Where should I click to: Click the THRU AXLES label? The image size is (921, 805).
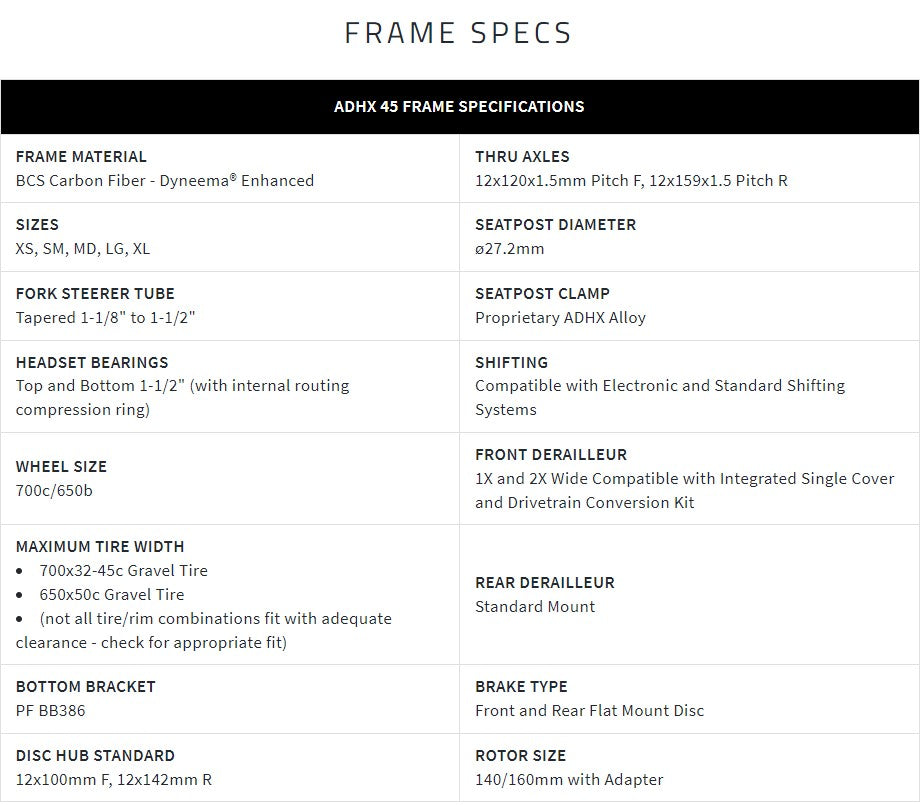pos(522,157)
